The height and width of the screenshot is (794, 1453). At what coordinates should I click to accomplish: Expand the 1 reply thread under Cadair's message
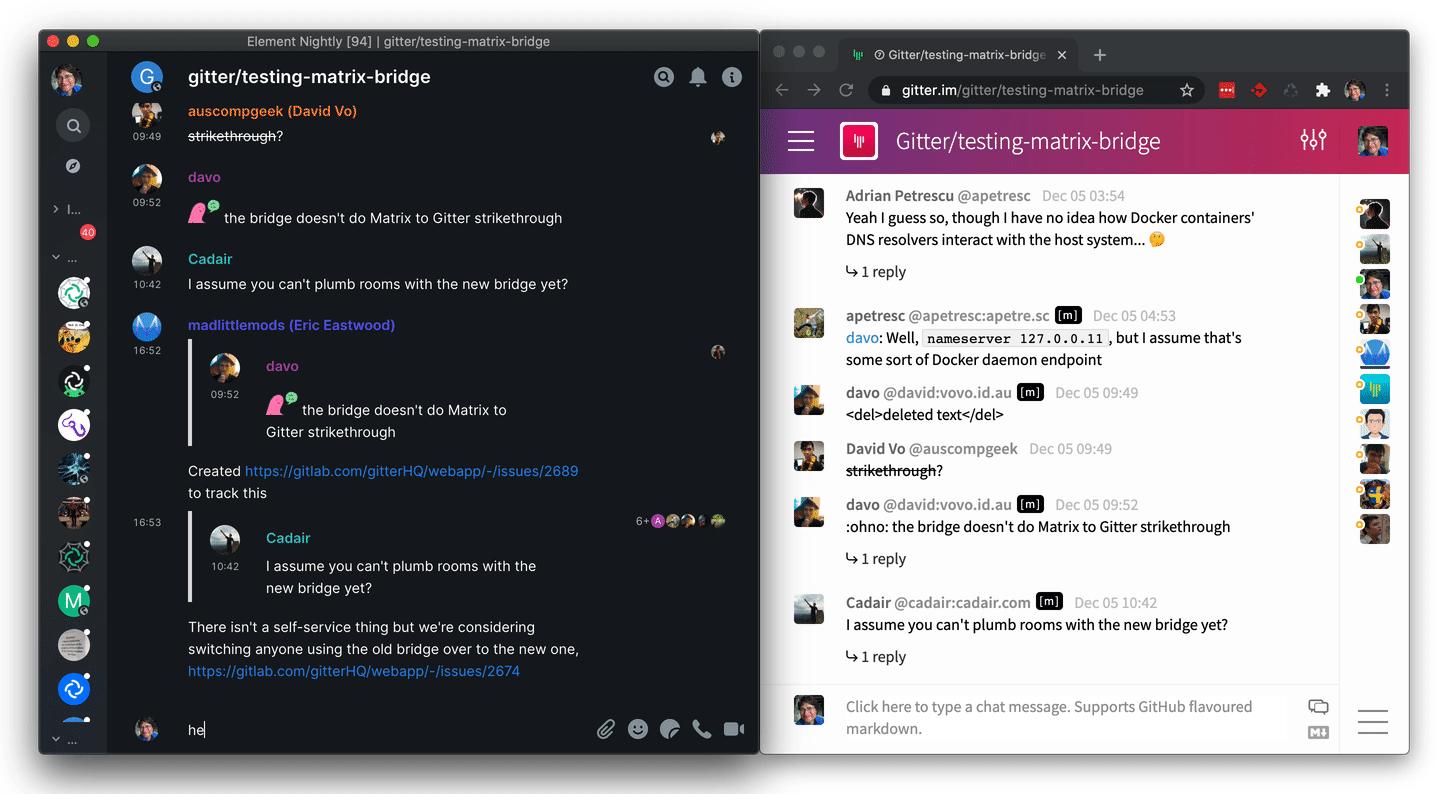876,656
